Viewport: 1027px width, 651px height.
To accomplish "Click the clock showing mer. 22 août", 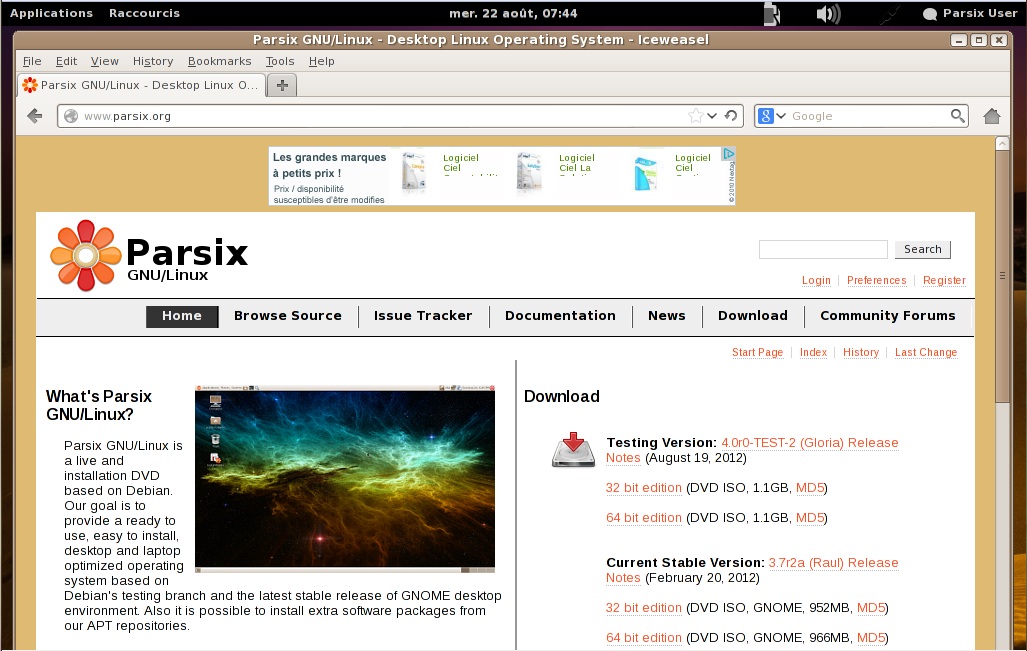I will [514, 13].
